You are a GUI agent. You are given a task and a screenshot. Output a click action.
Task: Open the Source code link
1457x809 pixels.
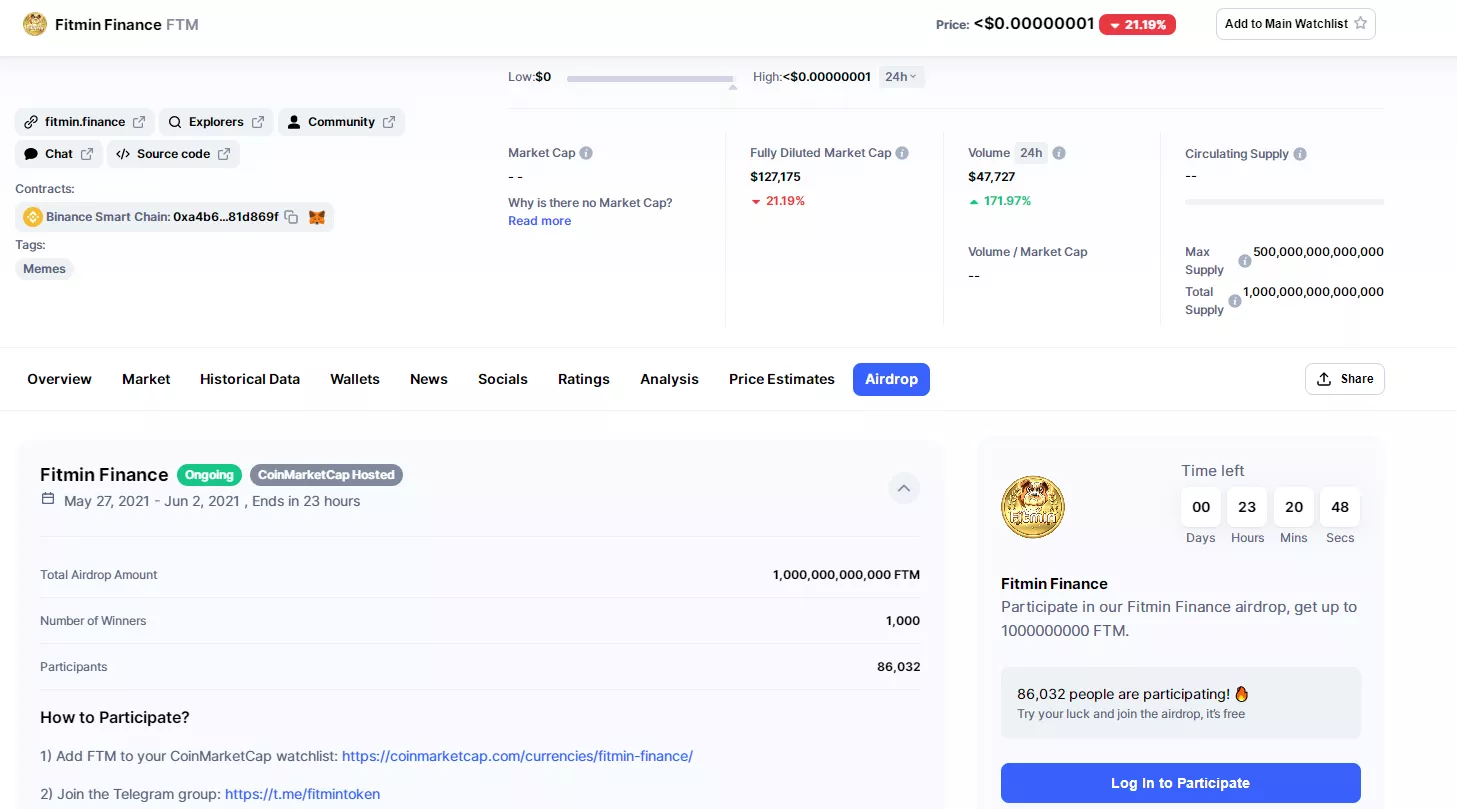click(x=173, y=154)
